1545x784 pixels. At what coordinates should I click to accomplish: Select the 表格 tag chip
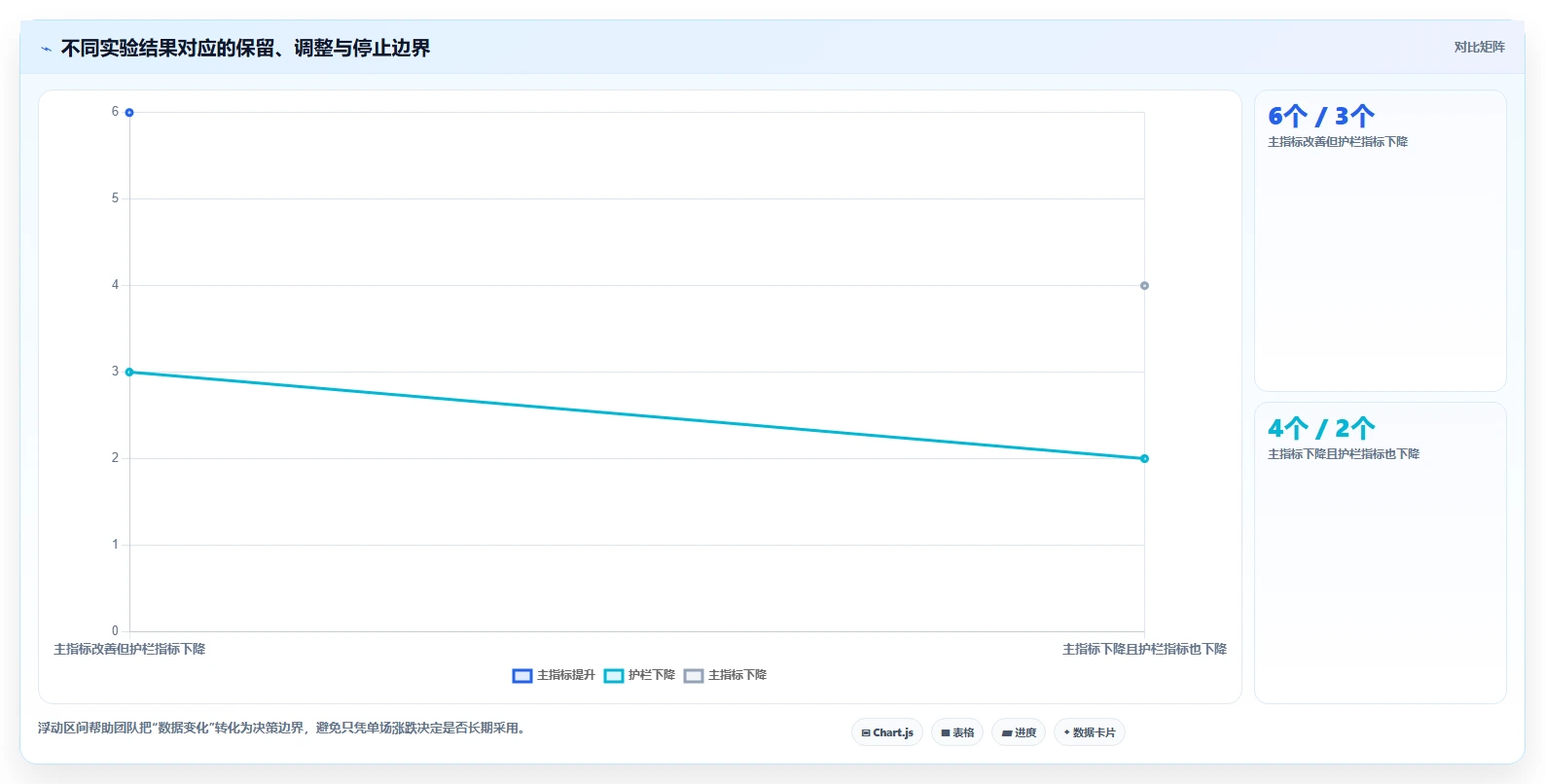(x=957, y=732)
